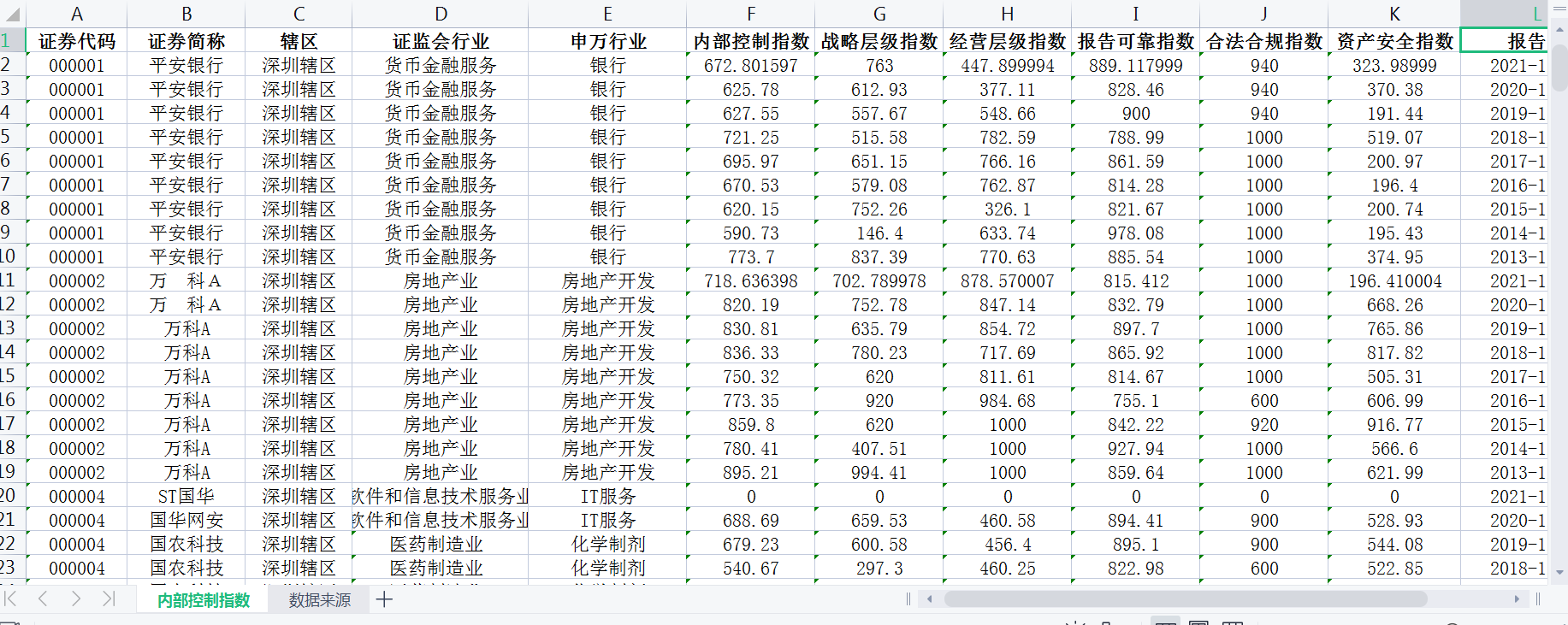Click the select-all corner triangle
1568x625 pixels.
tap(13, 15)
